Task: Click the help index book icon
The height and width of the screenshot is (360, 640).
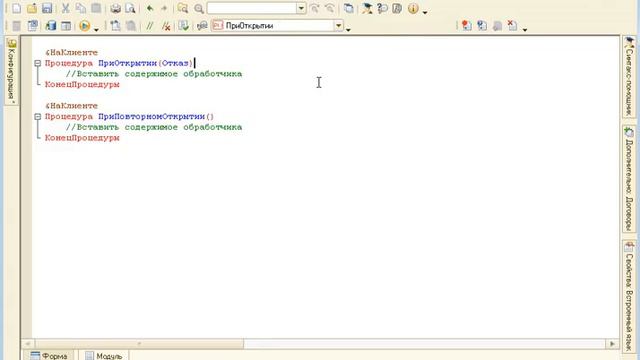Action: click(x=397, y=8)
